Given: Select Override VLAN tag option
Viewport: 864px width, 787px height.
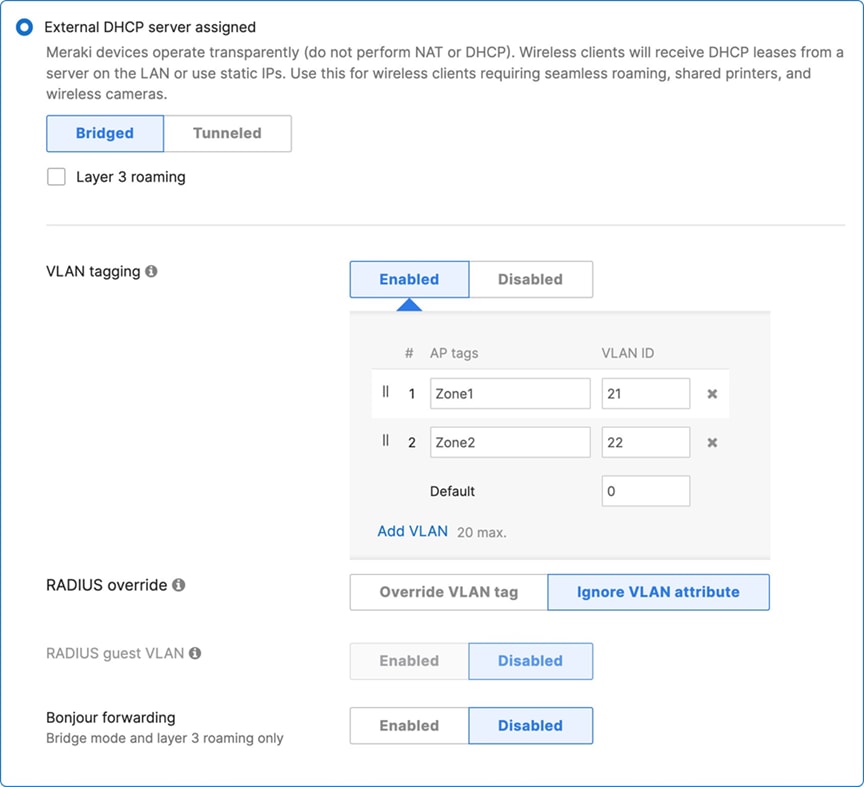Looking at the screenshot, I should 449,592.
